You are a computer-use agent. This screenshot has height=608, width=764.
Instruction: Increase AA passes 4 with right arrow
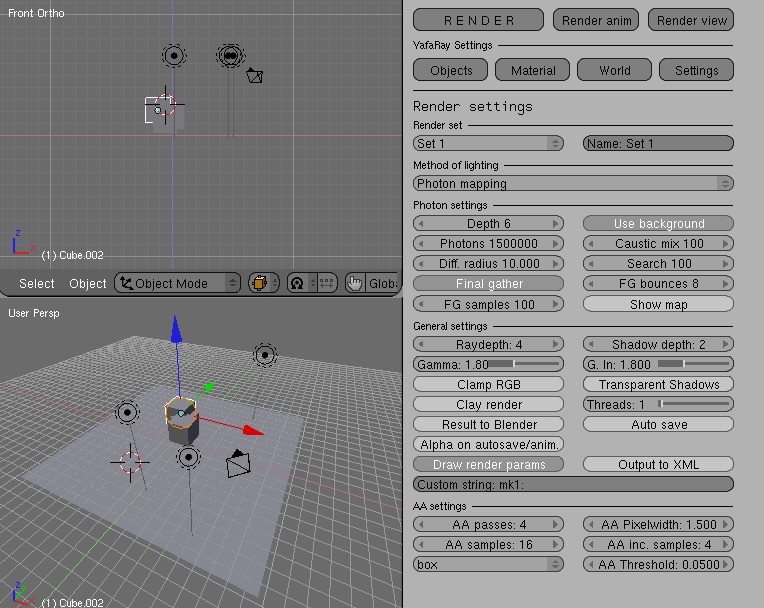coord(555,524)
